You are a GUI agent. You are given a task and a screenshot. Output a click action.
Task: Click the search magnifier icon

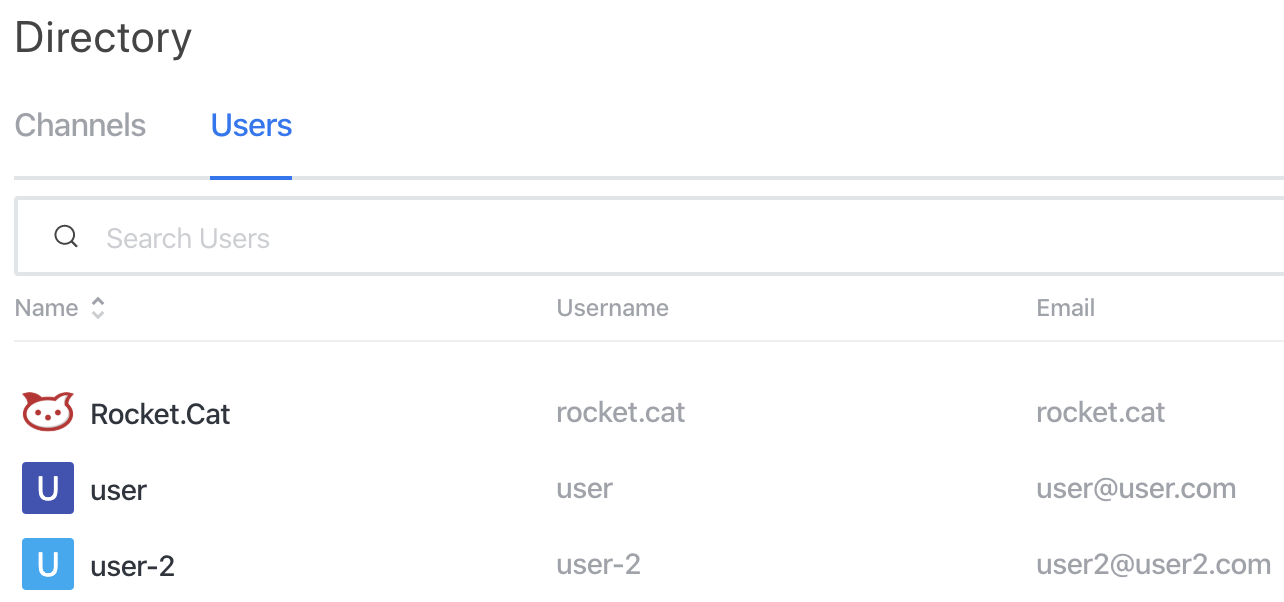pyautogui.click(x=66, y=237)
